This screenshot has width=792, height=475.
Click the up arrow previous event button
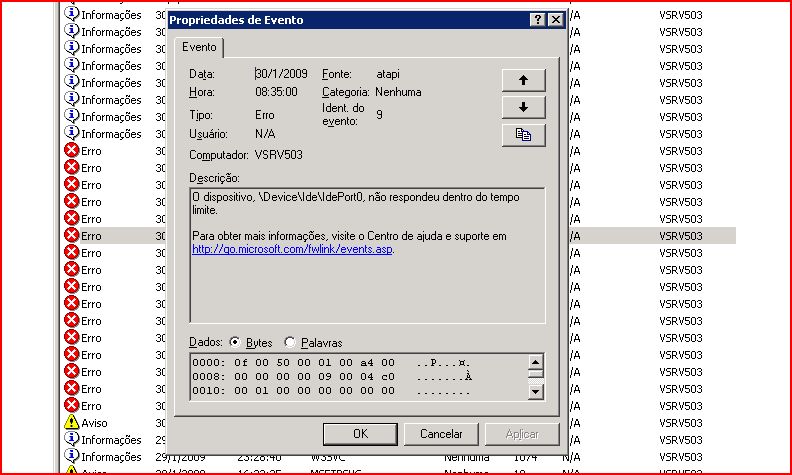[x=523, y=80]
